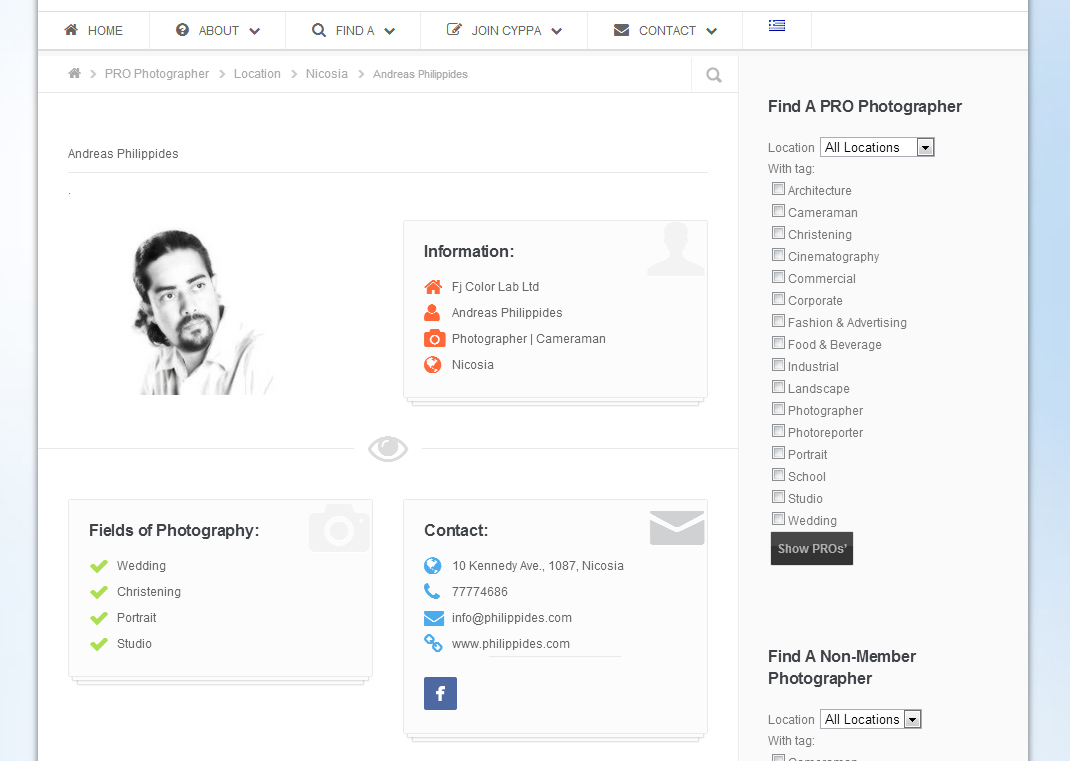Open the breadcrumb search magnifier icon
The image size is (1070, 761).
click(713, 74)
